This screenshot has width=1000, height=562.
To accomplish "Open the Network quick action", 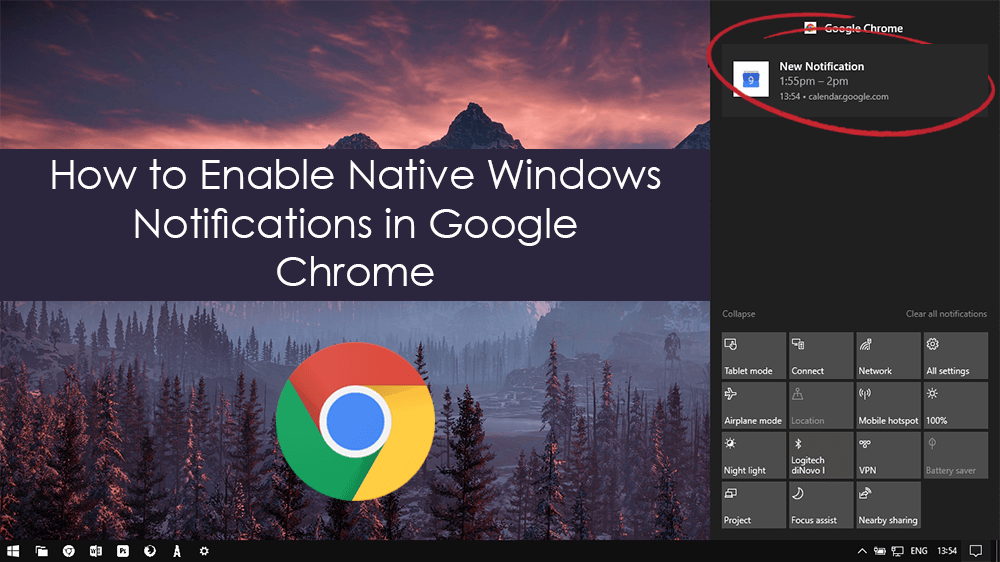I will pyautogui.click(x=888, y=356).
